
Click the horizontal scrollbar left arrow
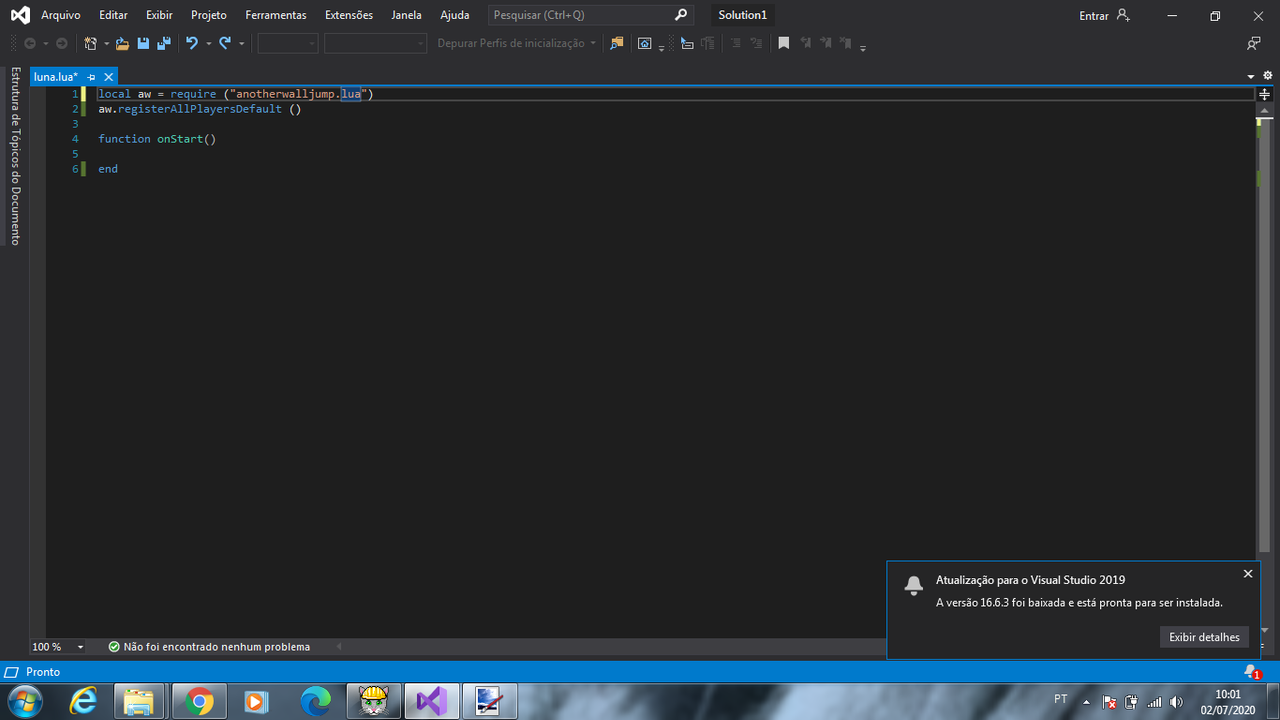point(340,647)
